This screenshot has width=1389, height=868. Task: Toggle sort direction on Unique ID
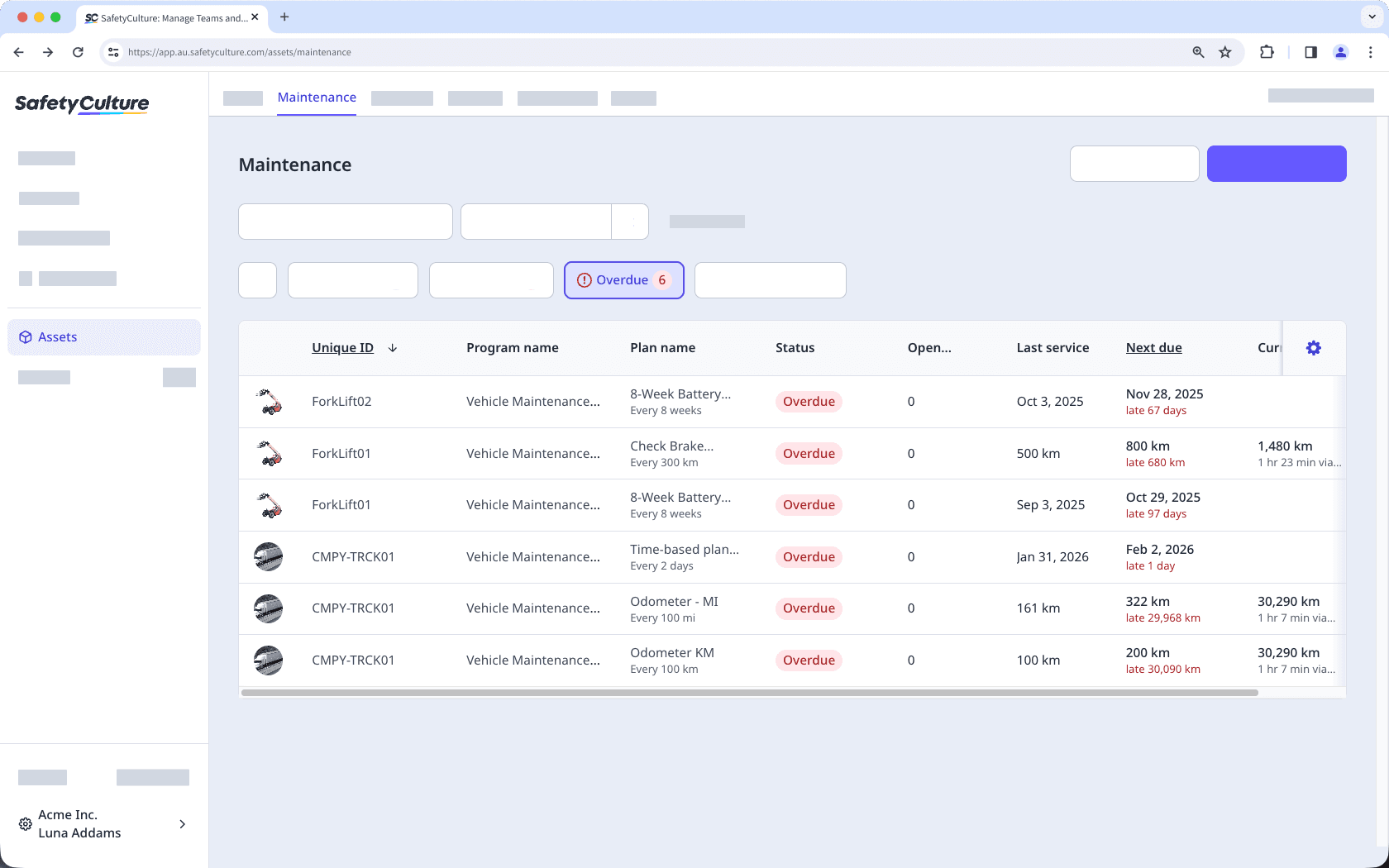[393, 348]
